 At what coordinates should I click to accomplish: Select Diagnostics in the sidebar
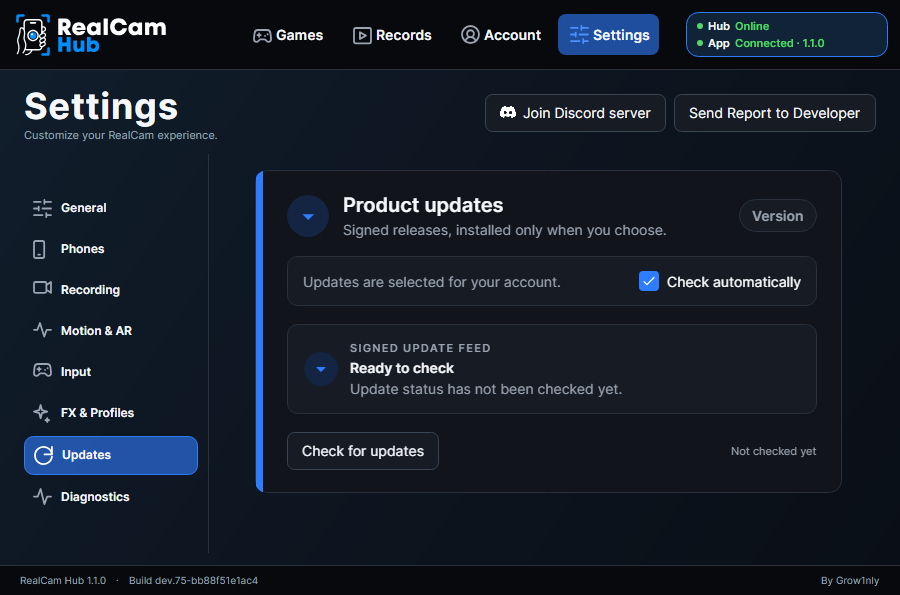[111, 496]
